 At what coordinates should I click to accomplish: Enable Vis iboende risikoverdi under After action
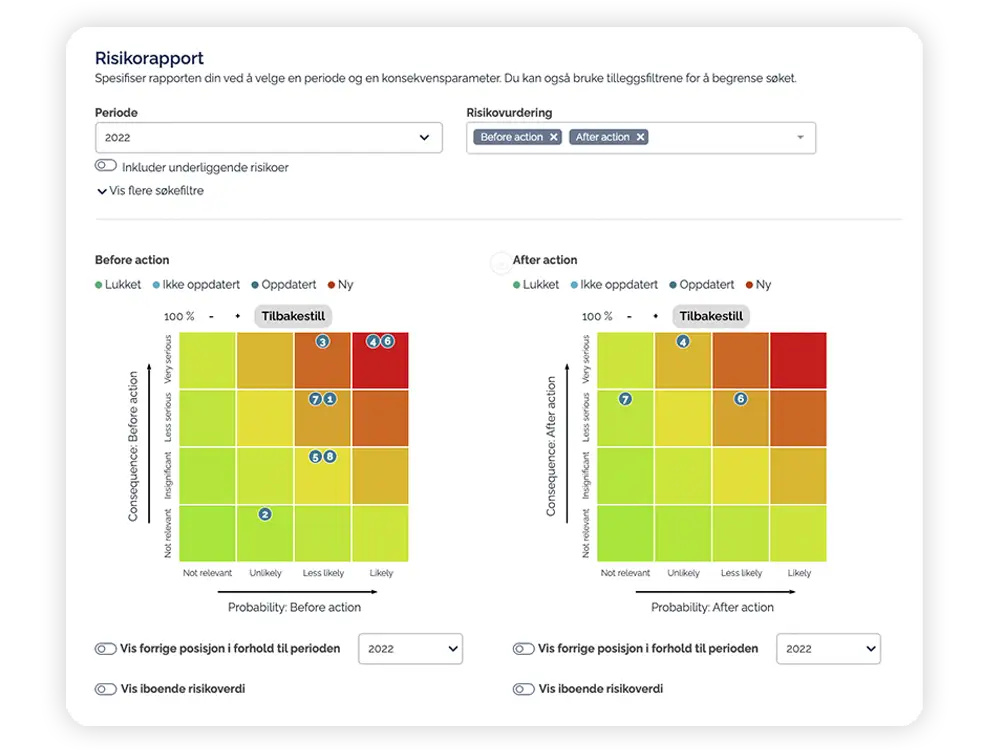click(524, 689)
